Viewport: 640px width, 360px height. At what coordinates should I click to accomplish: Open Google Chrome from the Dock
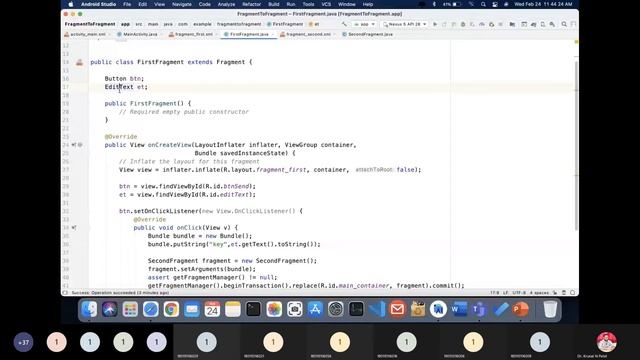171,309
